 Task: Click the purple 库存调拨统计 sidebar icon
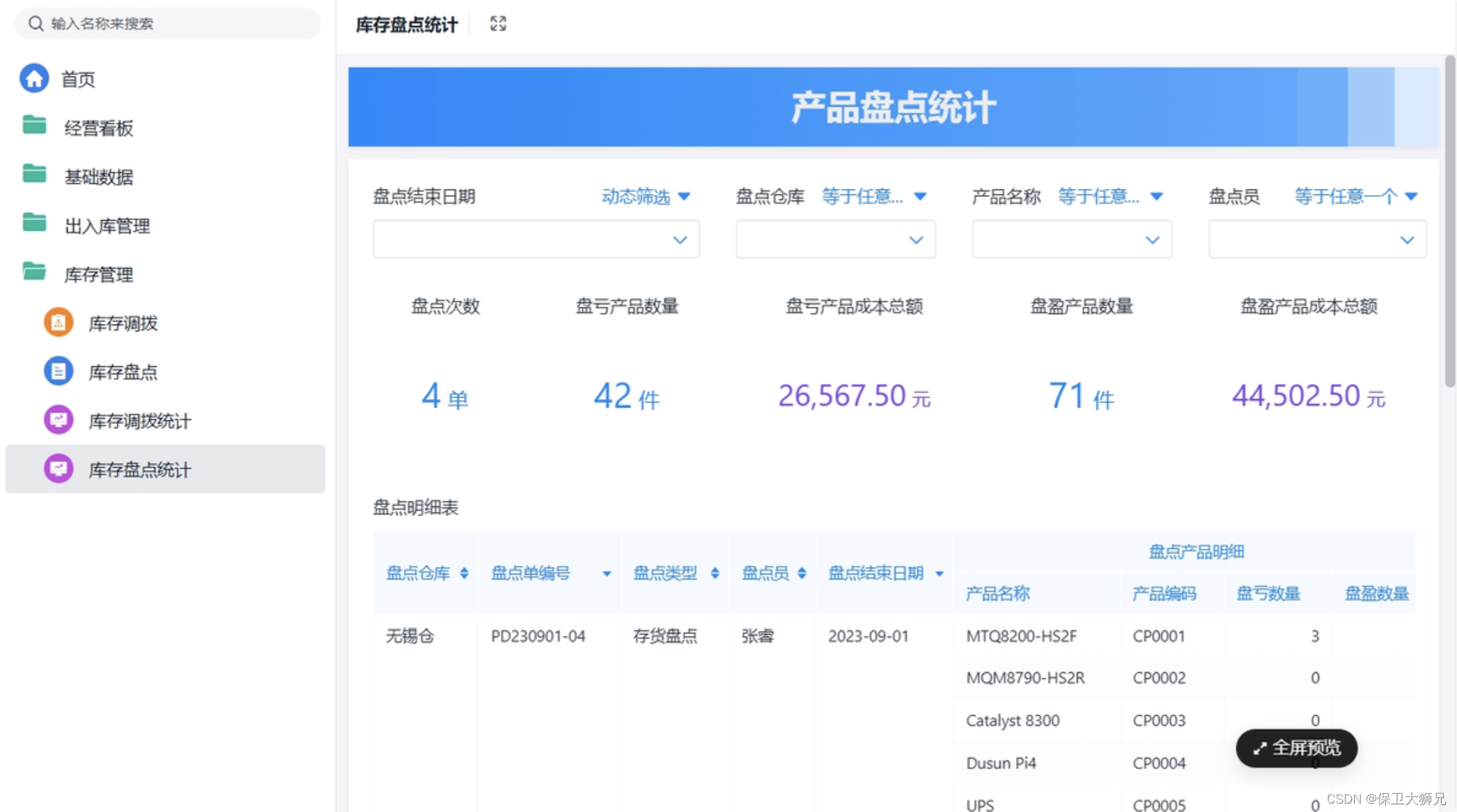click(x=59, y=421)
